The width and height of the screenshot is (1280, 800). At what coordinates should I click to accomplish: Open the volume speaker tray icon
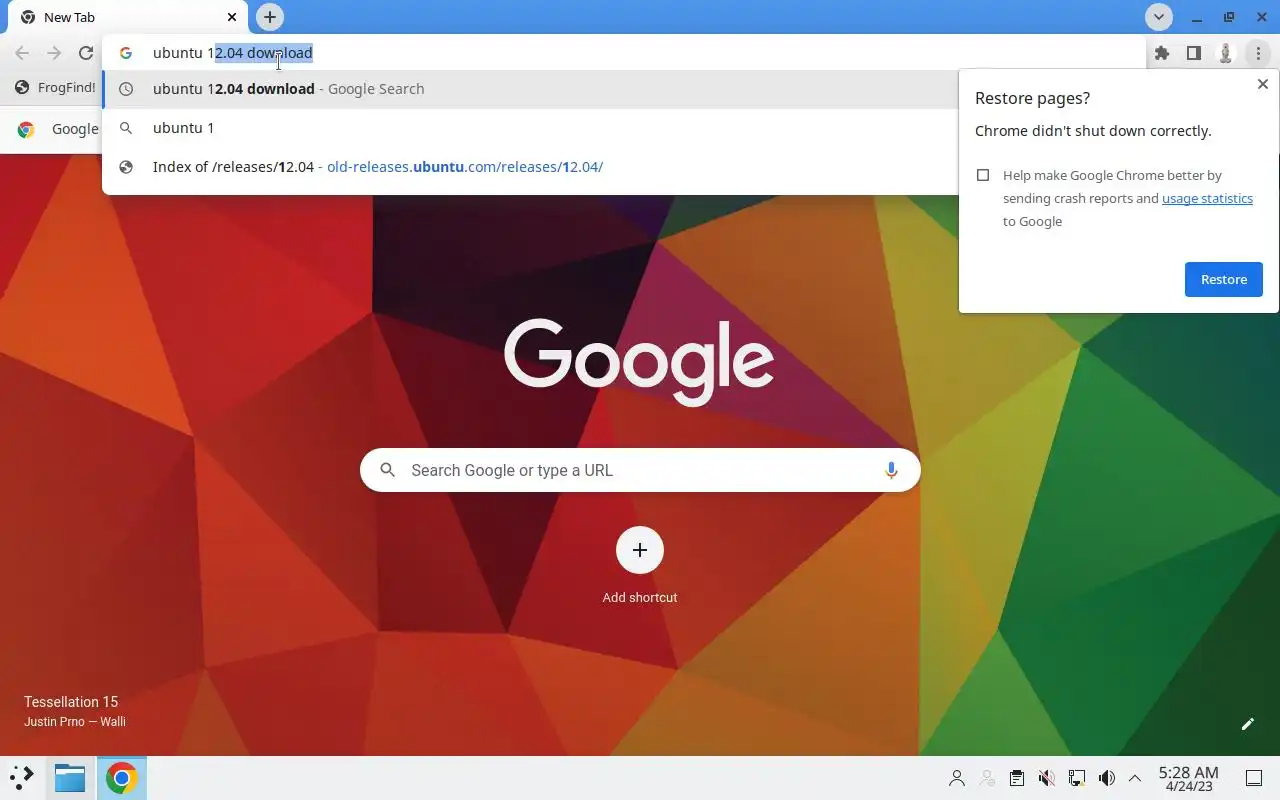click(1106, 778)
